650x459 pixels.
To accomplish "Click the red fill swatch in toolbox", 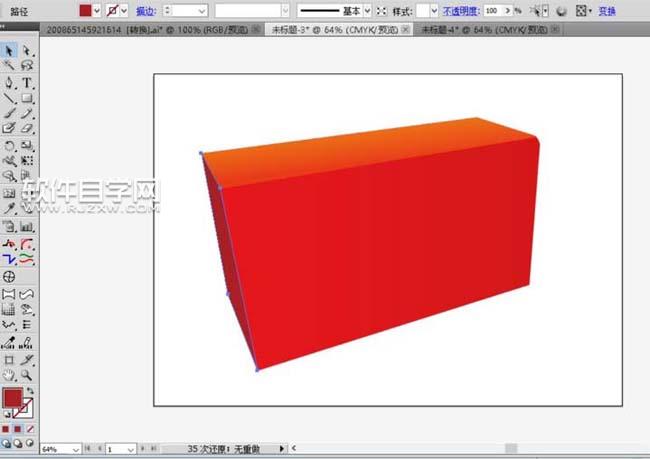I will tap(13, 398).
